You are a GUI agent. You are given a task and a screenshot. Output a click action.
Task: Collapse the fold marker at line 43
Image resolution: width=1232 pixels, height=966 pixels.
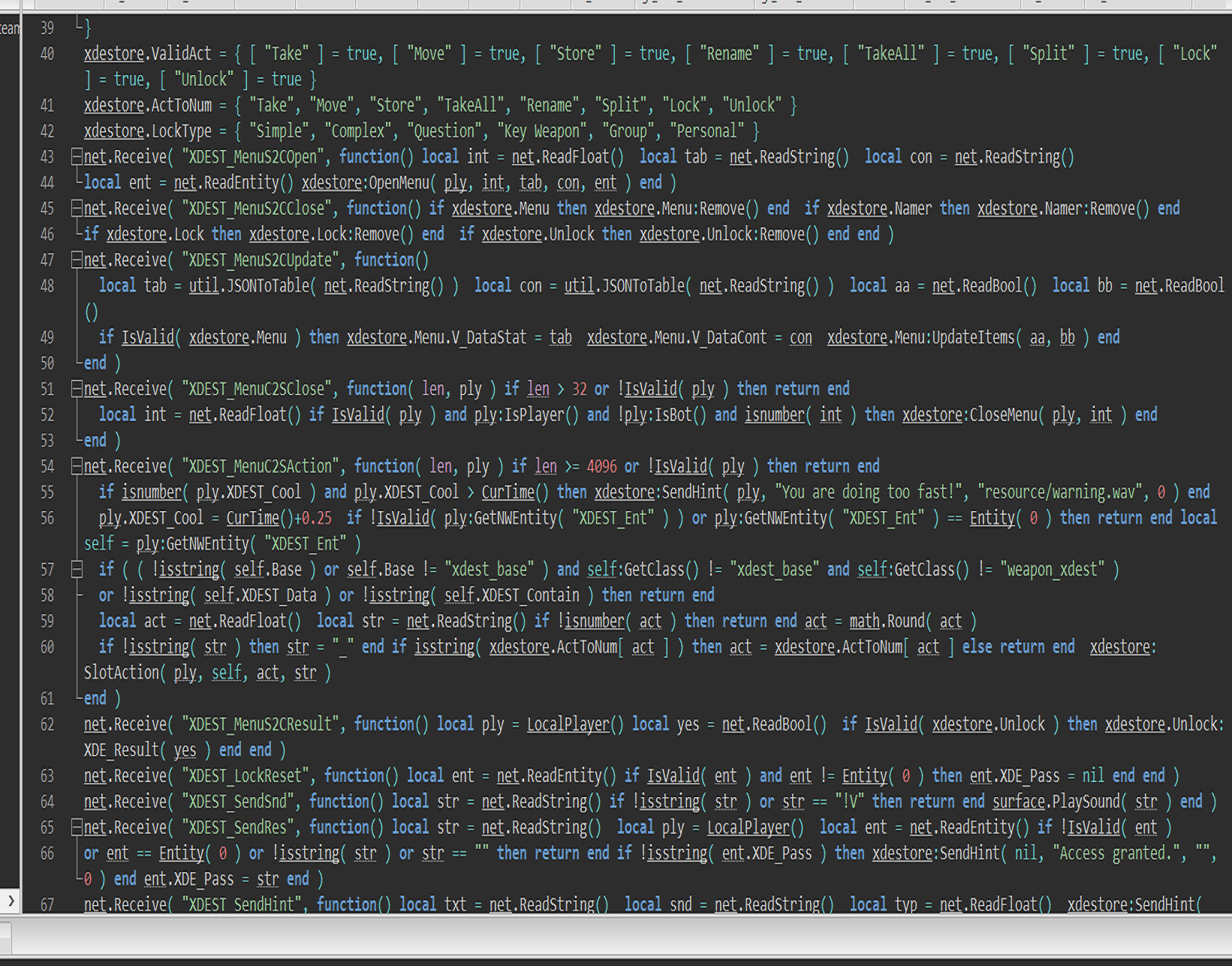coord(77,157)
